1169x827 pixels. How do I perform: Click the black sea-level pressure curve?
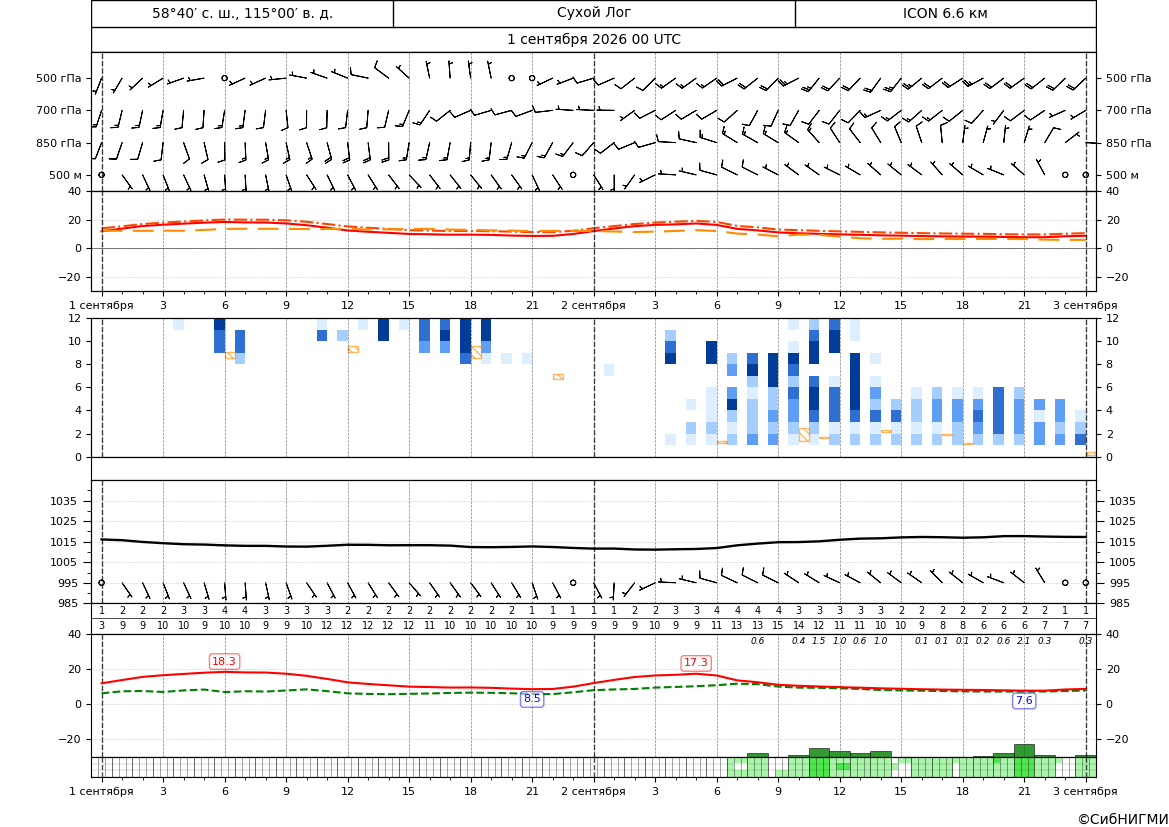coord(593,548)
